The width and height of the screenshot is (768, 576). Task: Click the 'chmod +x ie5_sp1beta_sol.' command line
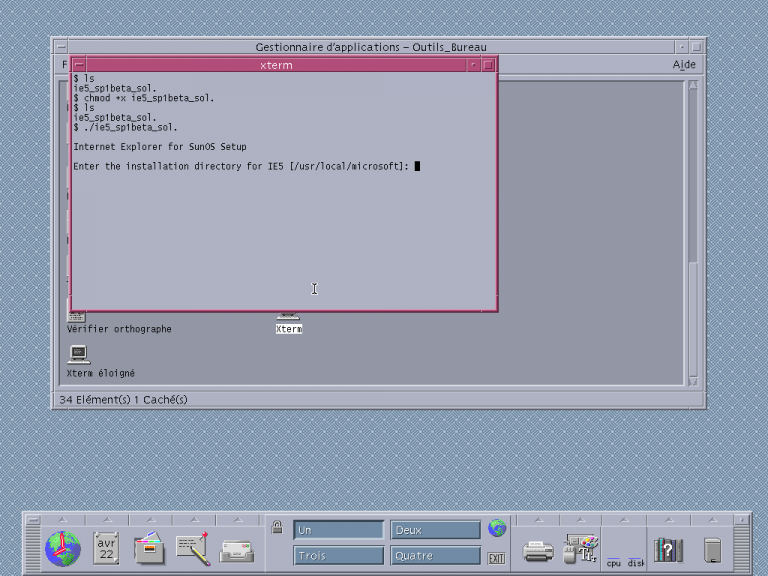(x=144, y=98)
